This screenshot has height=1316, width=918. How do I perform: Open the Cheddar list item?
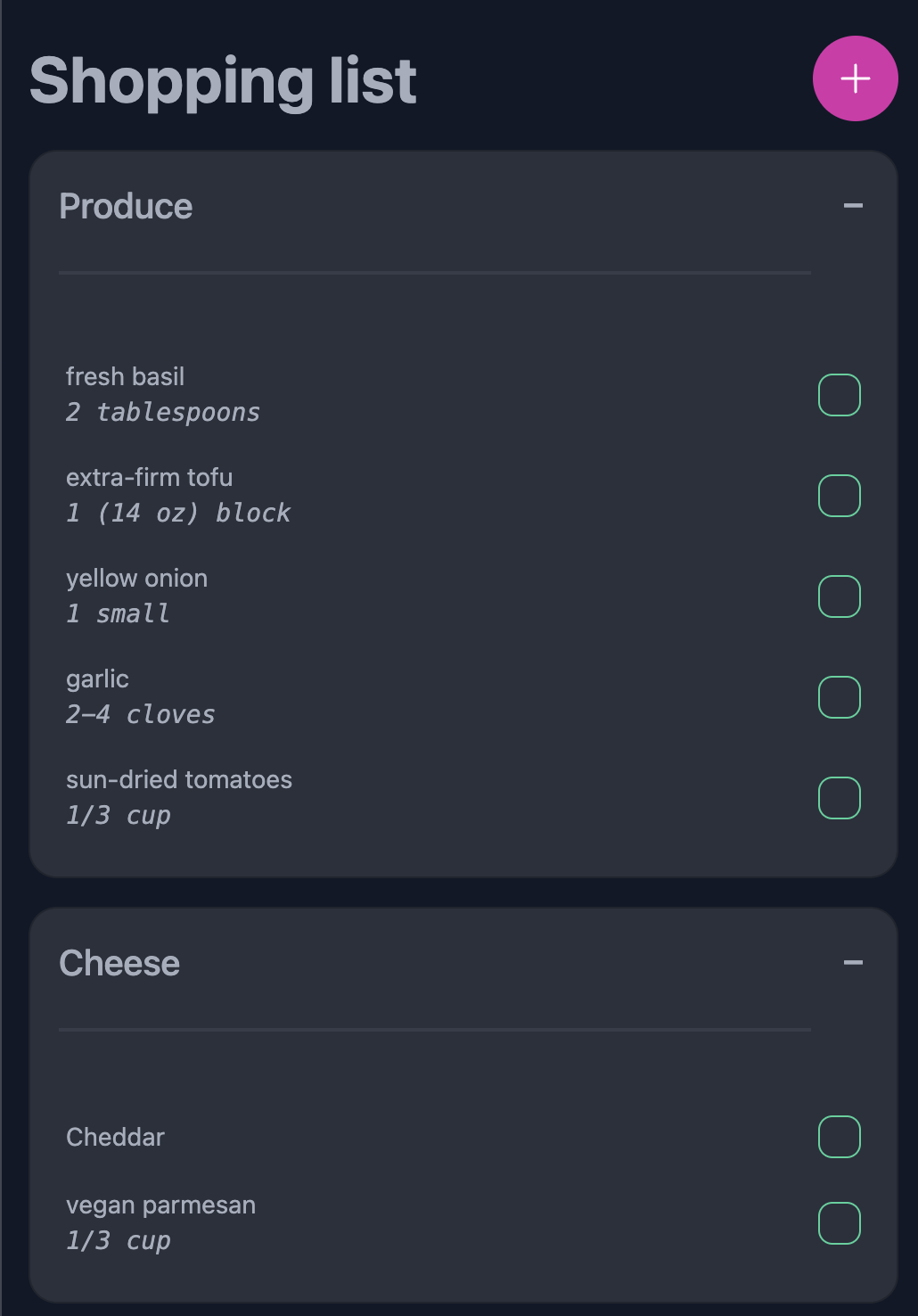pyautogui.click(x=115, y=1137)
